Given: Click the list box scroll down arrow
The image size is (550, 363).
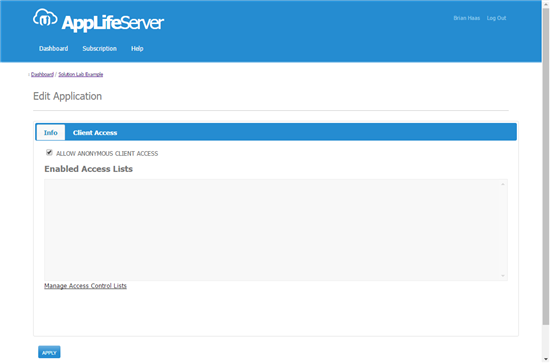Looking at the screenshot, I should tap(503, 276).
